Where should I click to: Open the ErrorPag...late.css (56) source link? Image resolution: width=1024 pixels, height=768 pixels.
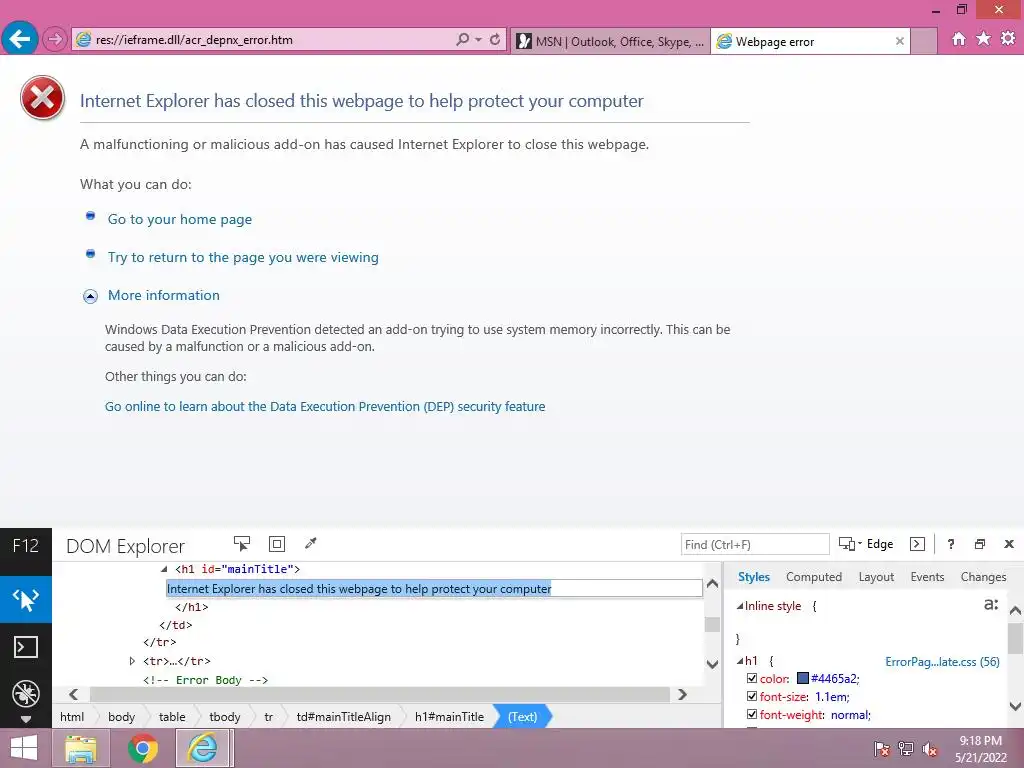point(942,662)
